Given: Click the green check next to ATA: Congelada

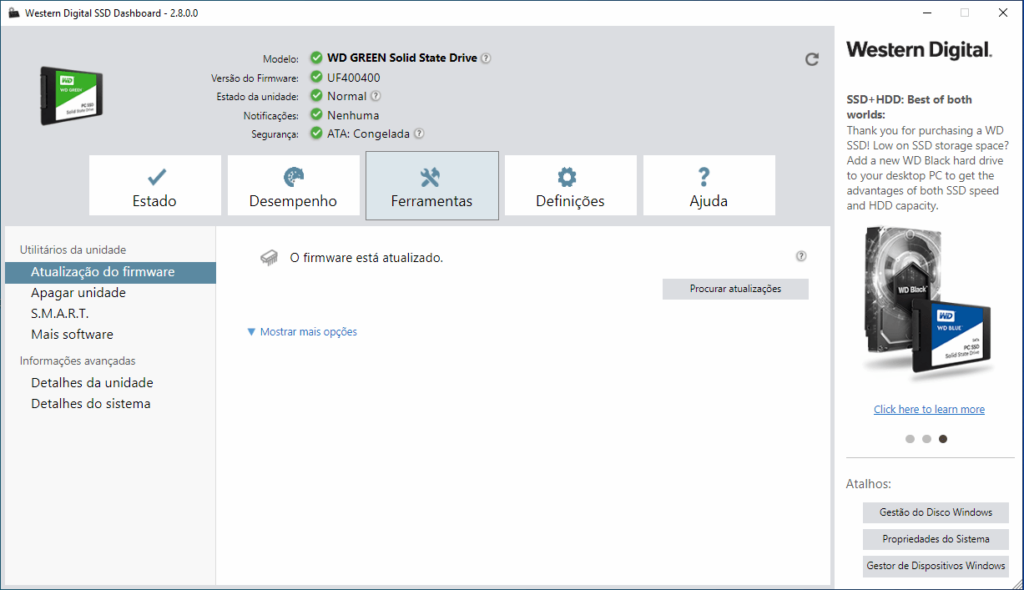Looking at the screenshot, I should point(316,133).
